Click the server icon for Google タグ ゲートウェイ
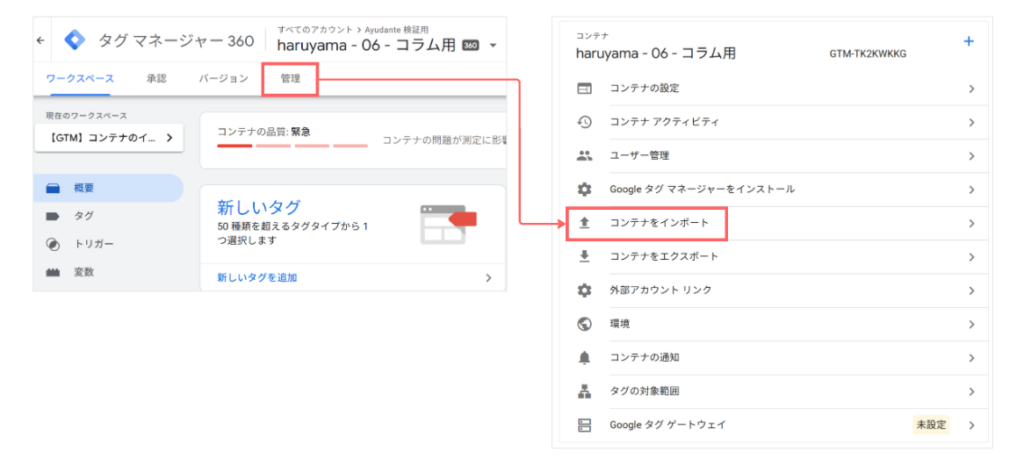Image resolution: width=1024 pixels, height=473 pixels. pyautogui.click(x=584, y=425)
